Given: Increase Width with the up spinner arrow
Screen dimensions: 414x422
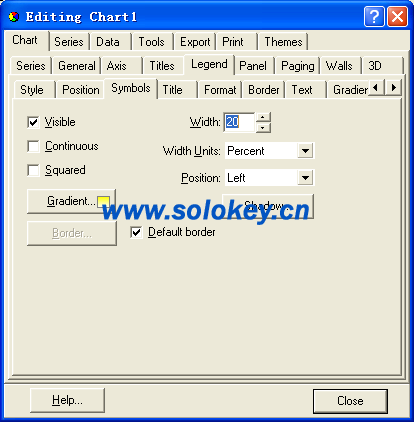Looking at the screenshot, I should [263, 117].
